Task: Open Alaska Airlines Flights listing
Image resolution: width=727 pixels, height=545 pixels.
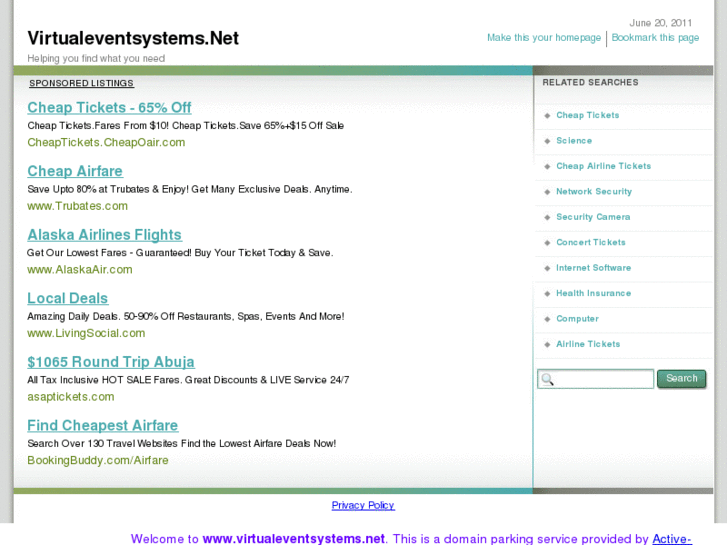Action: tap(104, 235)
